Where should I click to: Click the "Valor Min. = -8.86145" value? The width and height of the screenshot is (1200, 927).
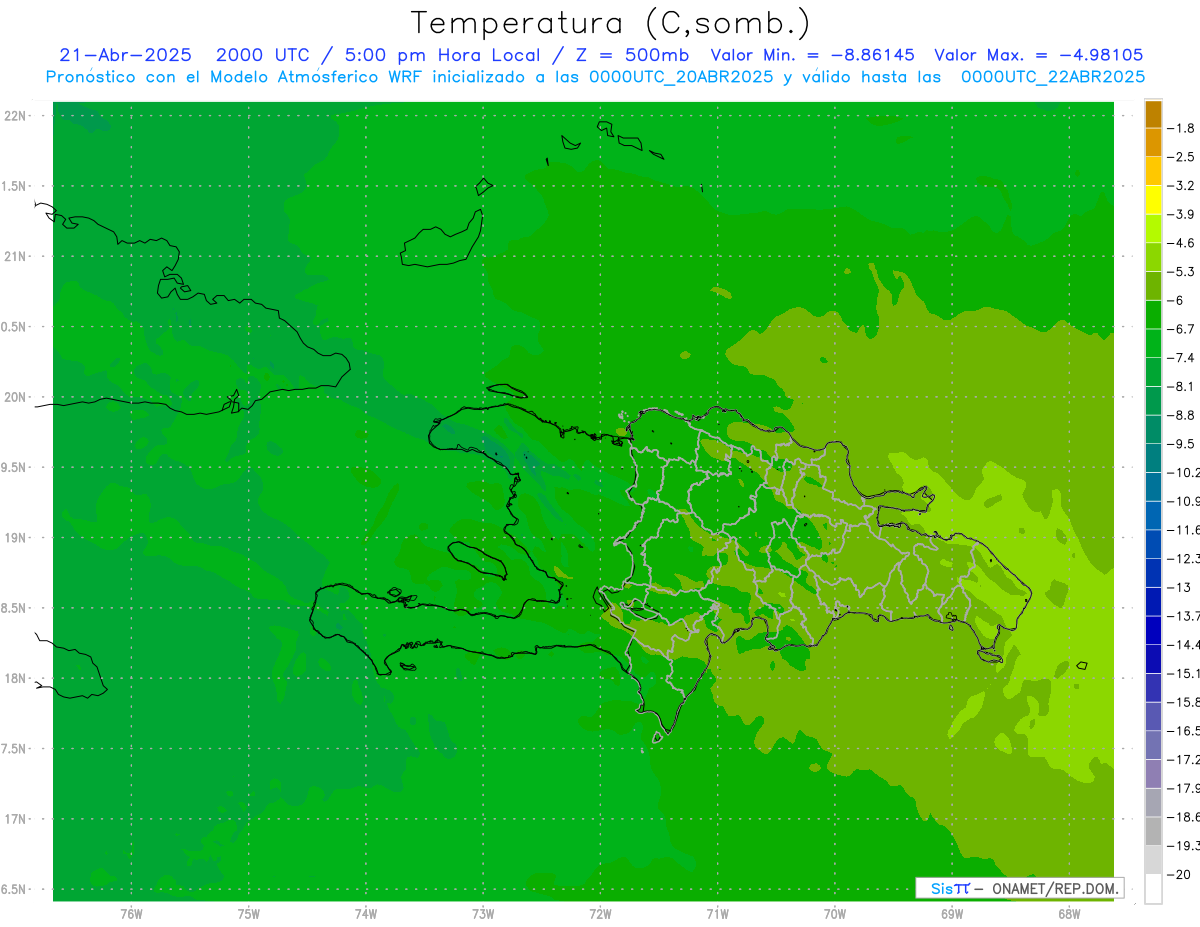pos(815,55)
